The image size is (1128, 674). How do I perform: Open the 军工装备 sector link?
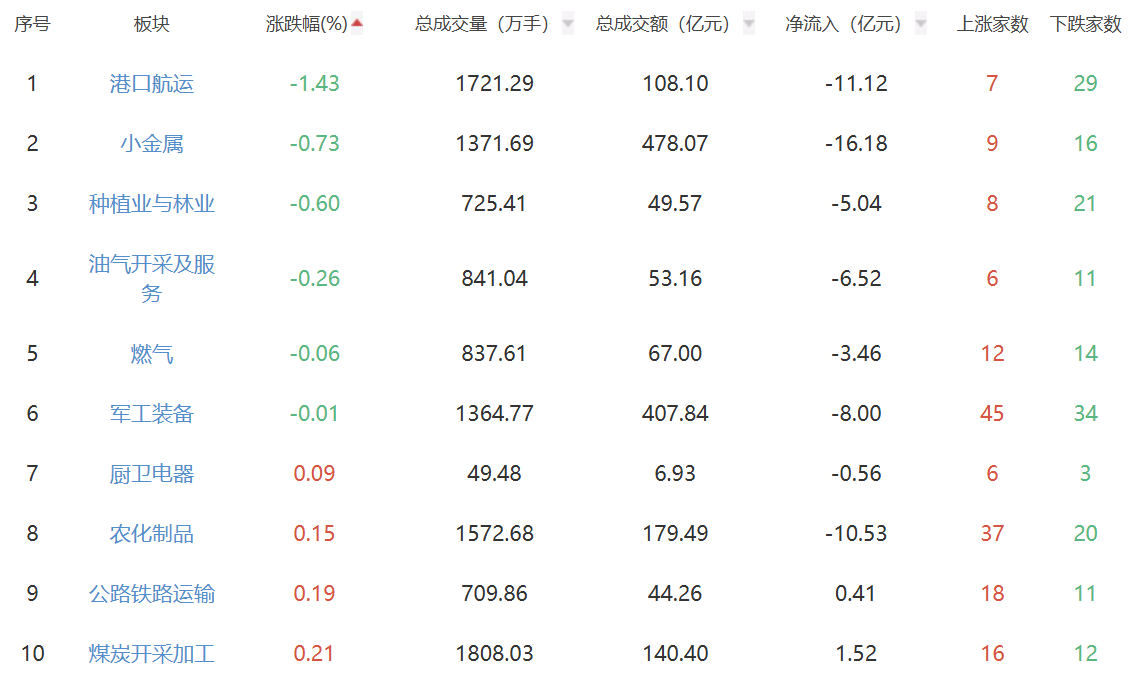click(152, 414)
